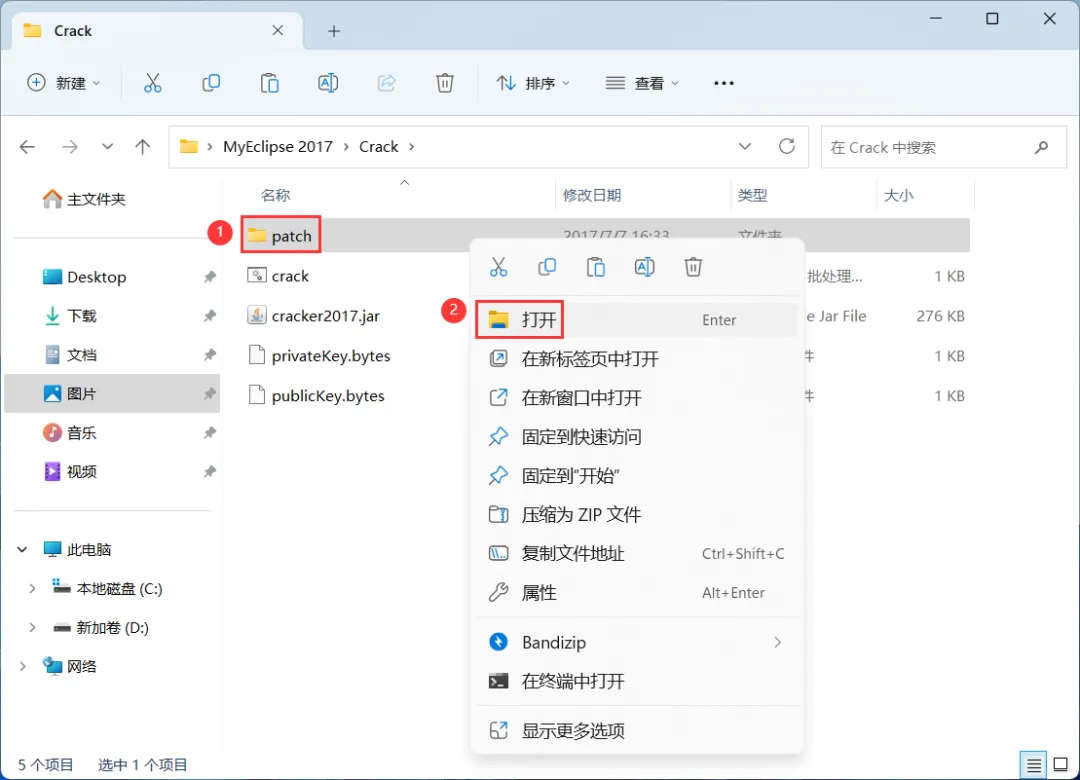Choose 在新标签页中打开
Image resolution: width=1080 pixels, height=780 pixels.
pos(636,359)
